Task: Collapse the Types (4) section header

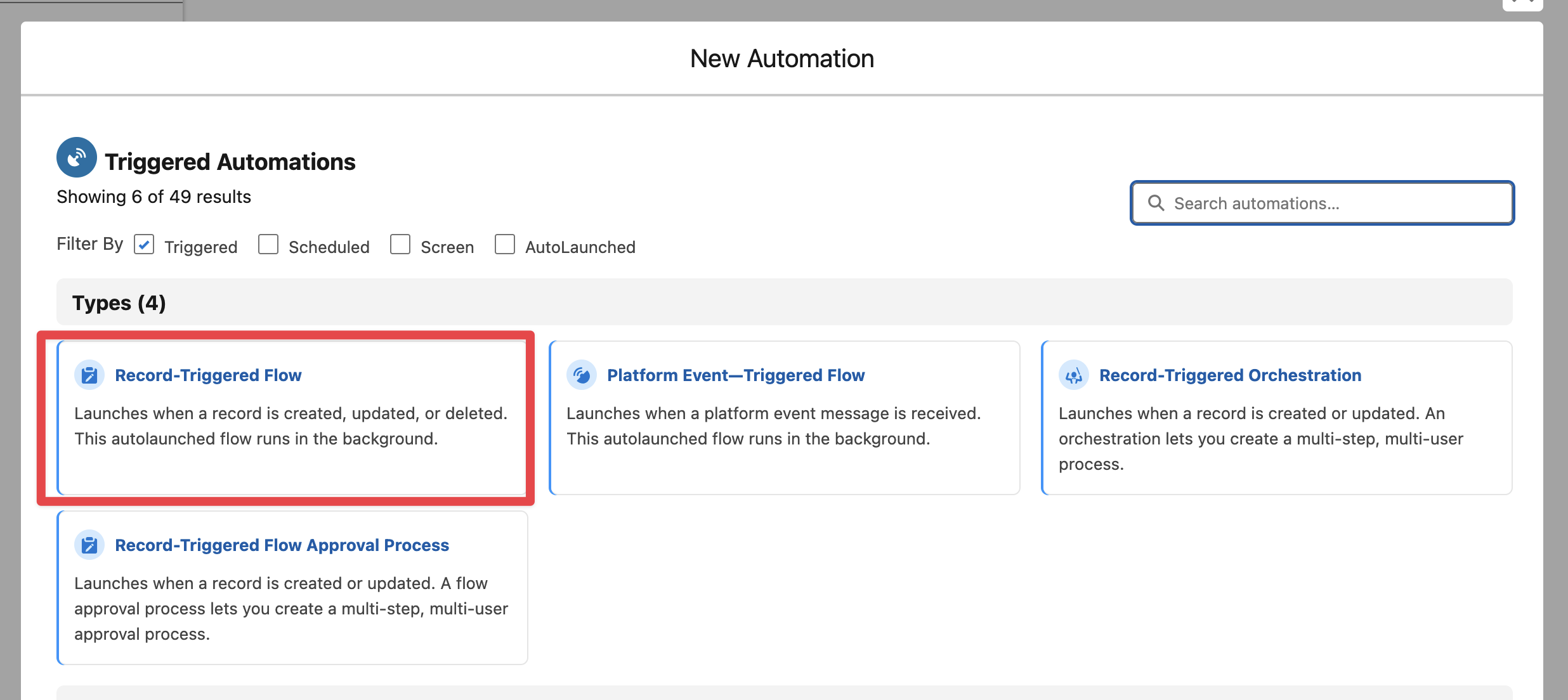Action: (119, 303)
